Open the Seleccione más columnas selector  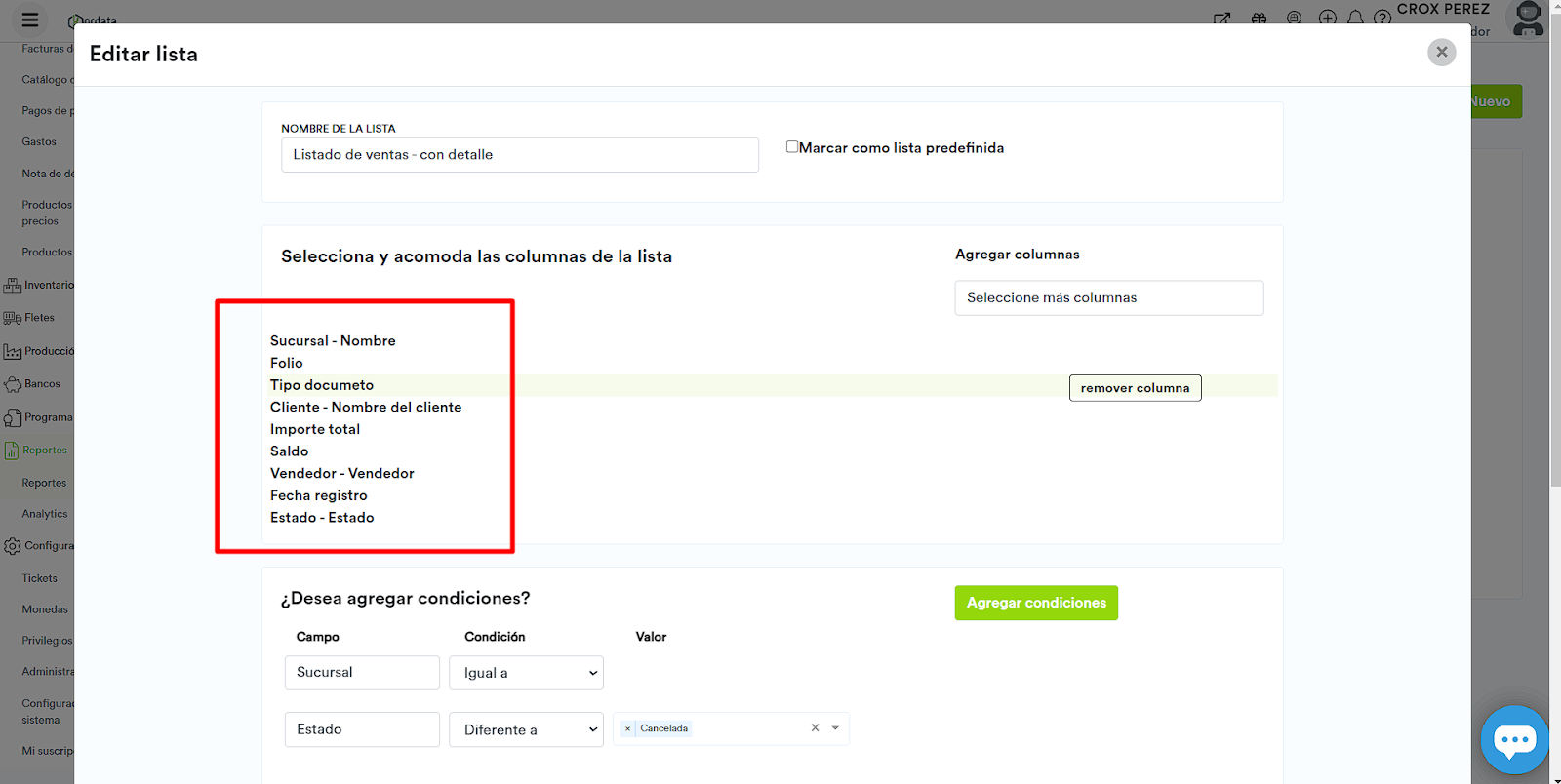click(1108, 298)
